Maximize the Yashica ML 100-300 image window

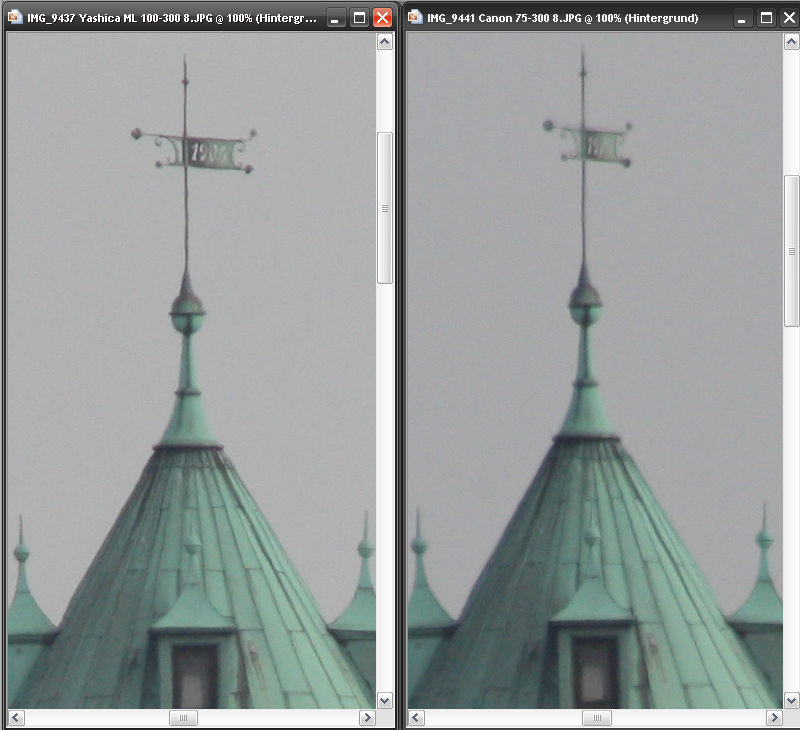coord(359,18)
